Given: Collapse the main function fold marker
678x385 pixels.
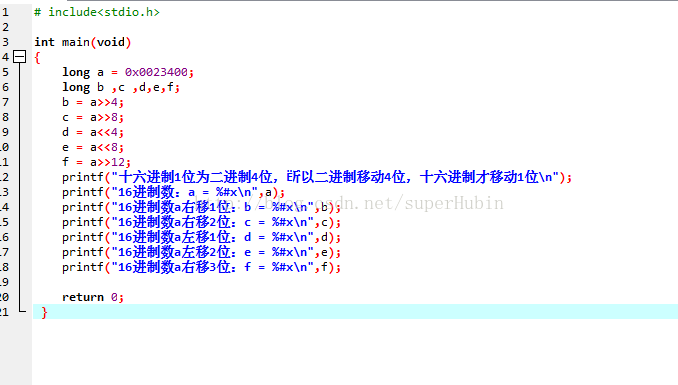Looking at the screenshot, I should (19, 57).
